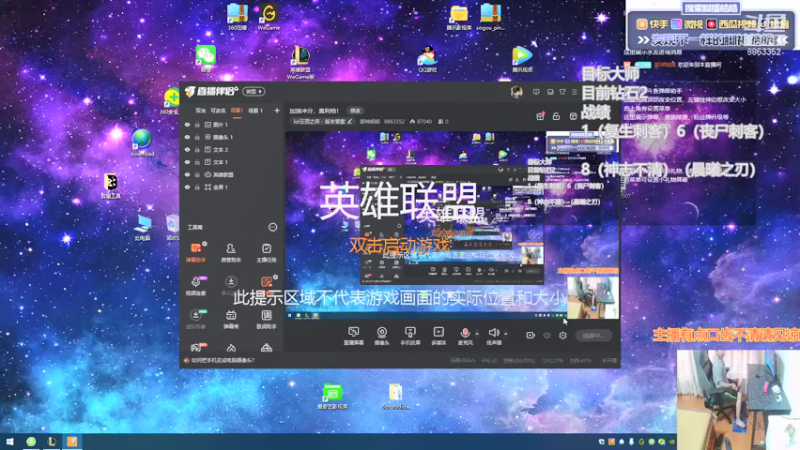Expand the speaker dropdown arrow
Image resolution: width=800 pixels, height=450 pixels.
pyautogui.click(x=506, y=334)
